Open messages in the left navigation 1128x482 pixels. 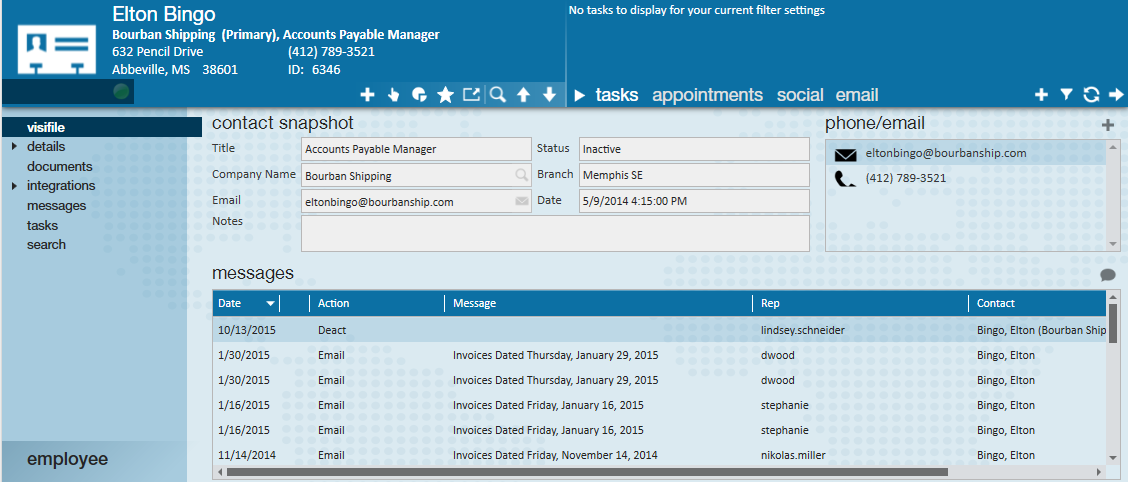[56, 206]
